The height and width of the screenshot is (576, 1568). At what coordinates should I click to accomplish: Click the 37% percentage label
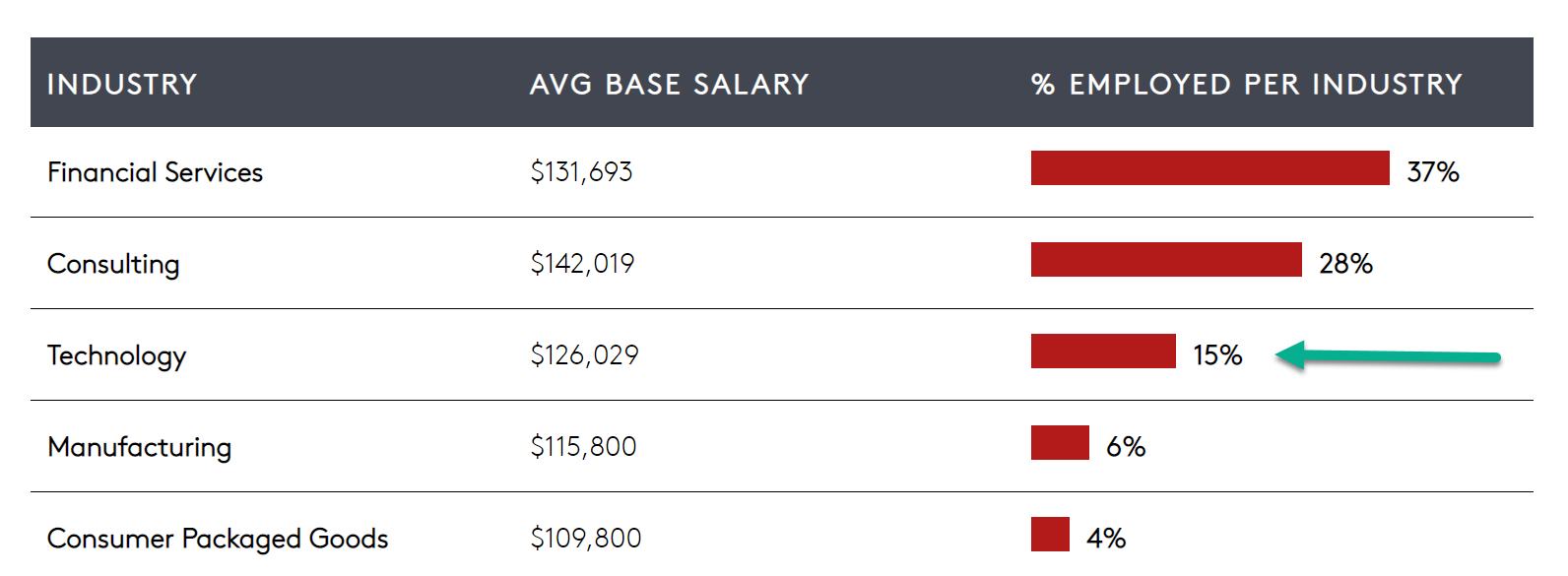(1432, 172)
